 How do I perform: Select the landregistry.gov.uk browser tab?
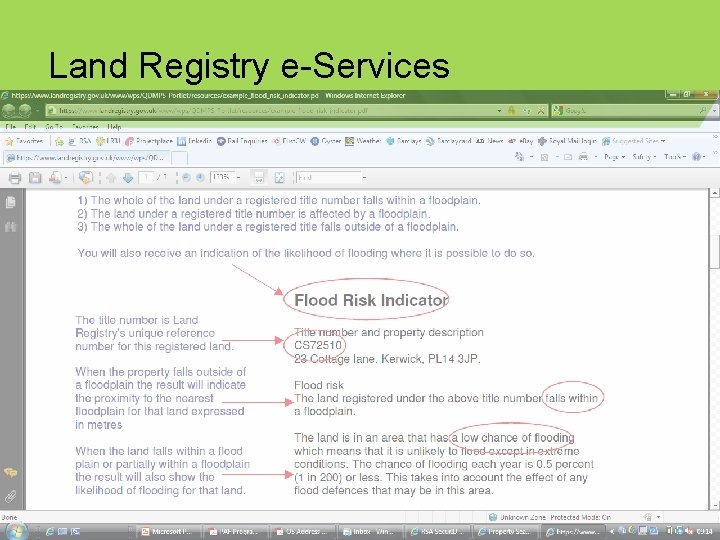click(x=87, y=158)
